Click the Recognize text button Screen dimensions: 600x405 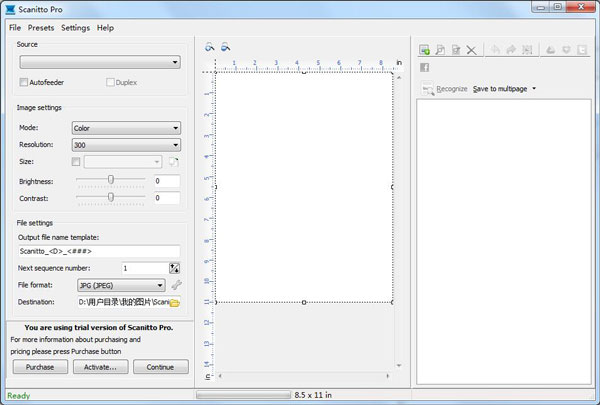[452, 89]
